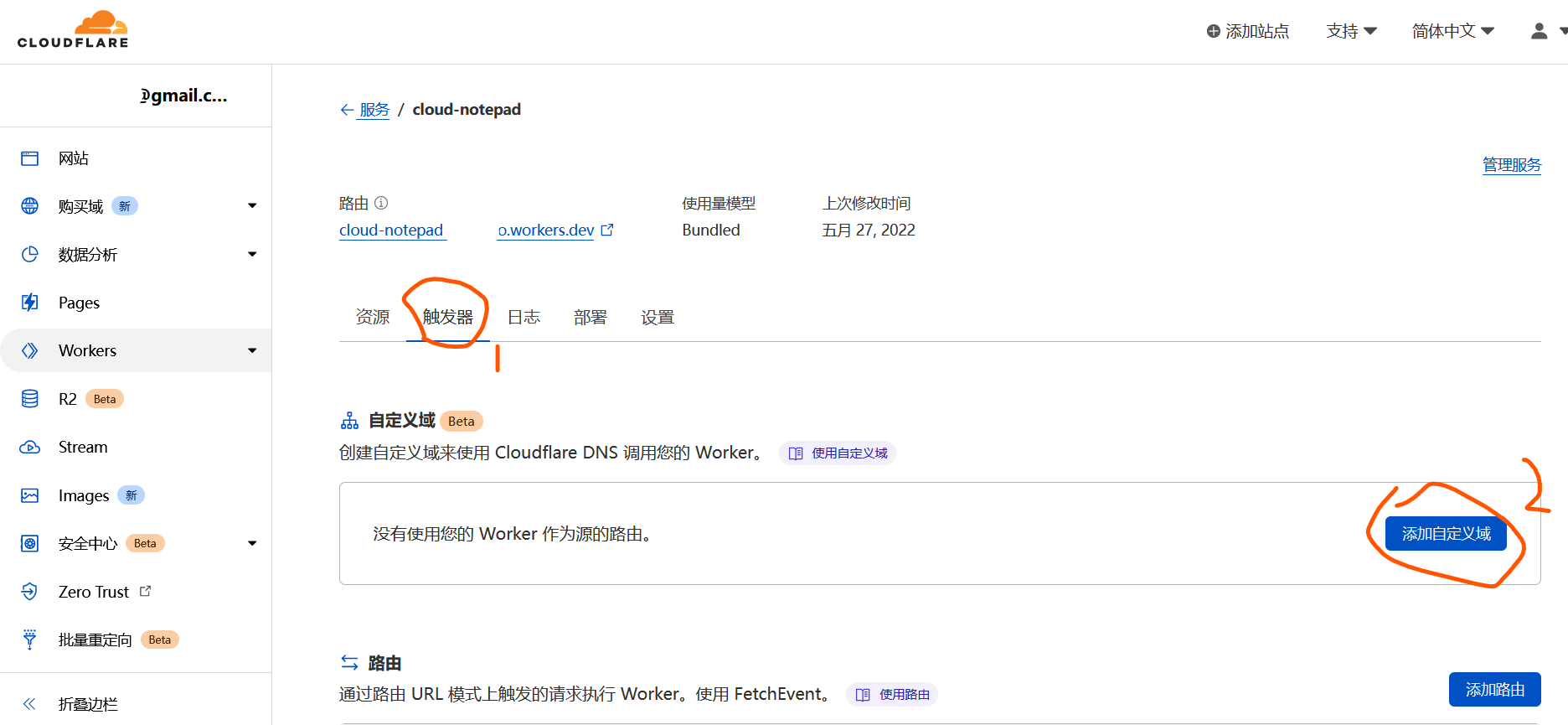Click the Beta badge next to 自定义域

[462, 421]
